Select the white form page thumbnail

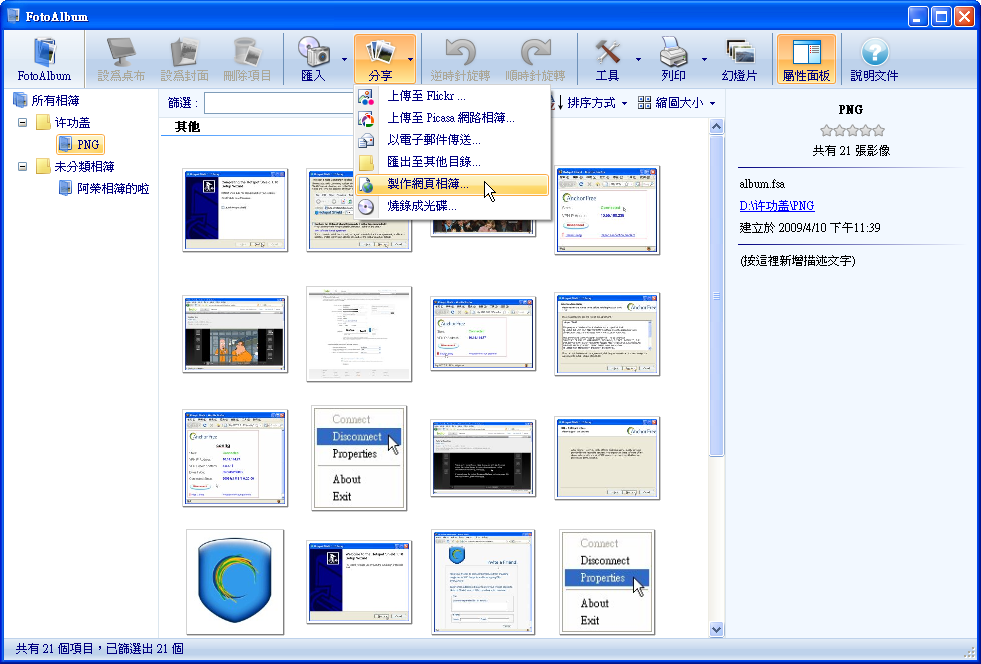coord(359,334)
